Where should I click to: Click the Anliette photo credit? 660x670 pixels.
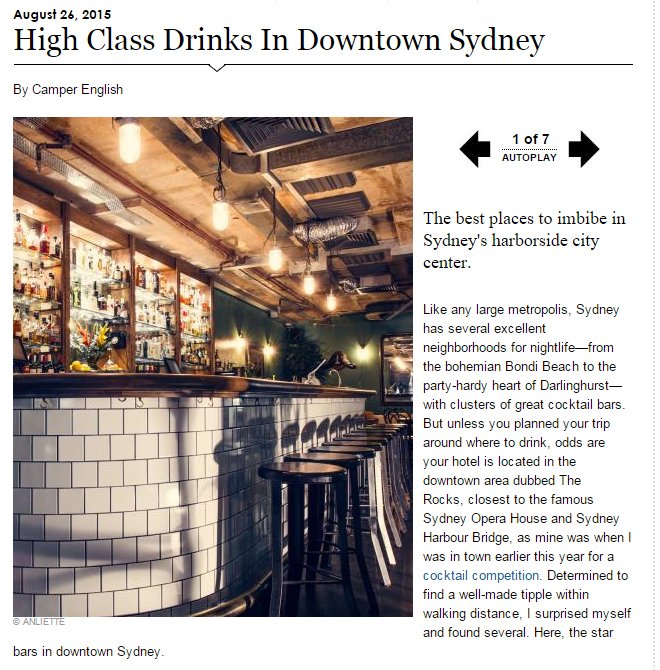pyautogui.click(x=39, y=622)
